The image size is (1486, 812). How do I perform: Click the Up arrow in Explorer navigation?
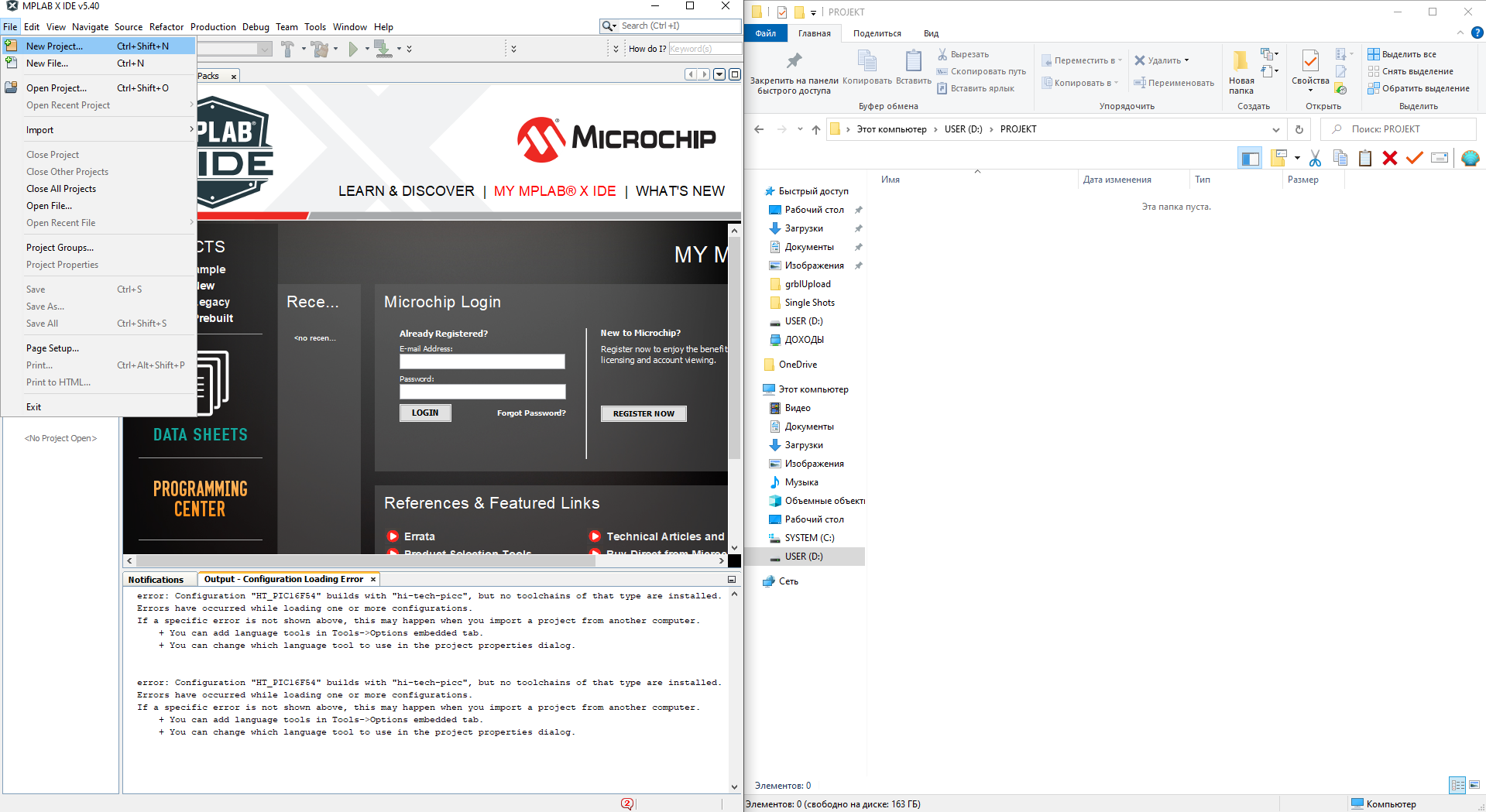(x=816, y=129)
